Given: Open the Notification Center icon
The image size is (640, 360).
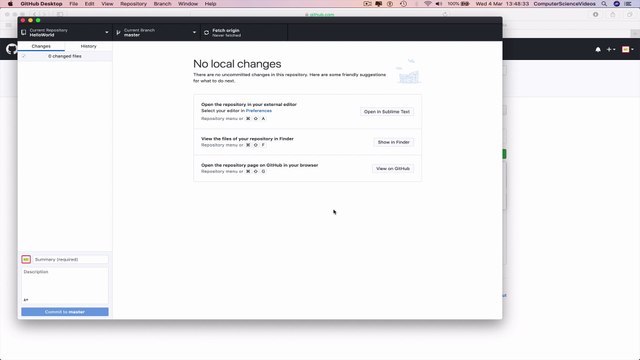Looking at the screenshot, I should (x=629, y=4).
